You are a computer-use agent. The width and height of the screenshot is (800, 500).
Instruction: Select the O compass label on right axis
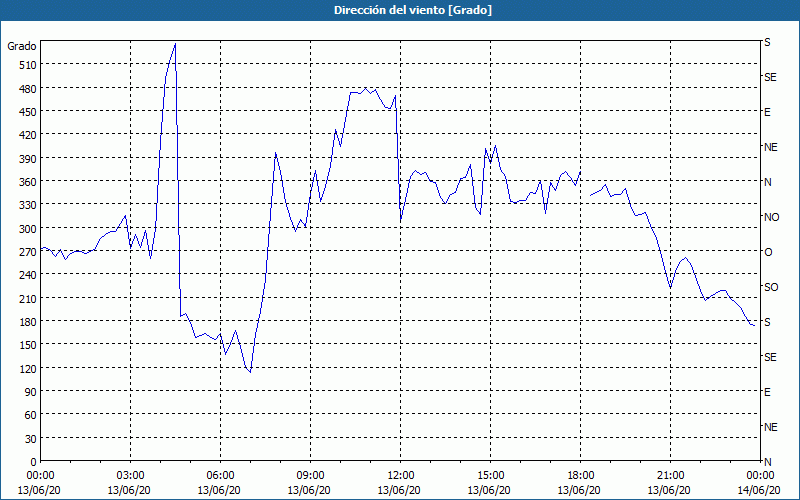(x=768, y=252)
